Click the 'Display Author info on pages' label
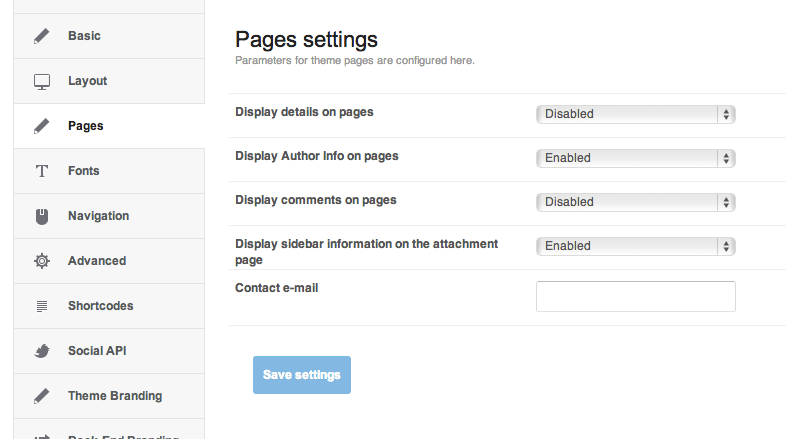 317,156
